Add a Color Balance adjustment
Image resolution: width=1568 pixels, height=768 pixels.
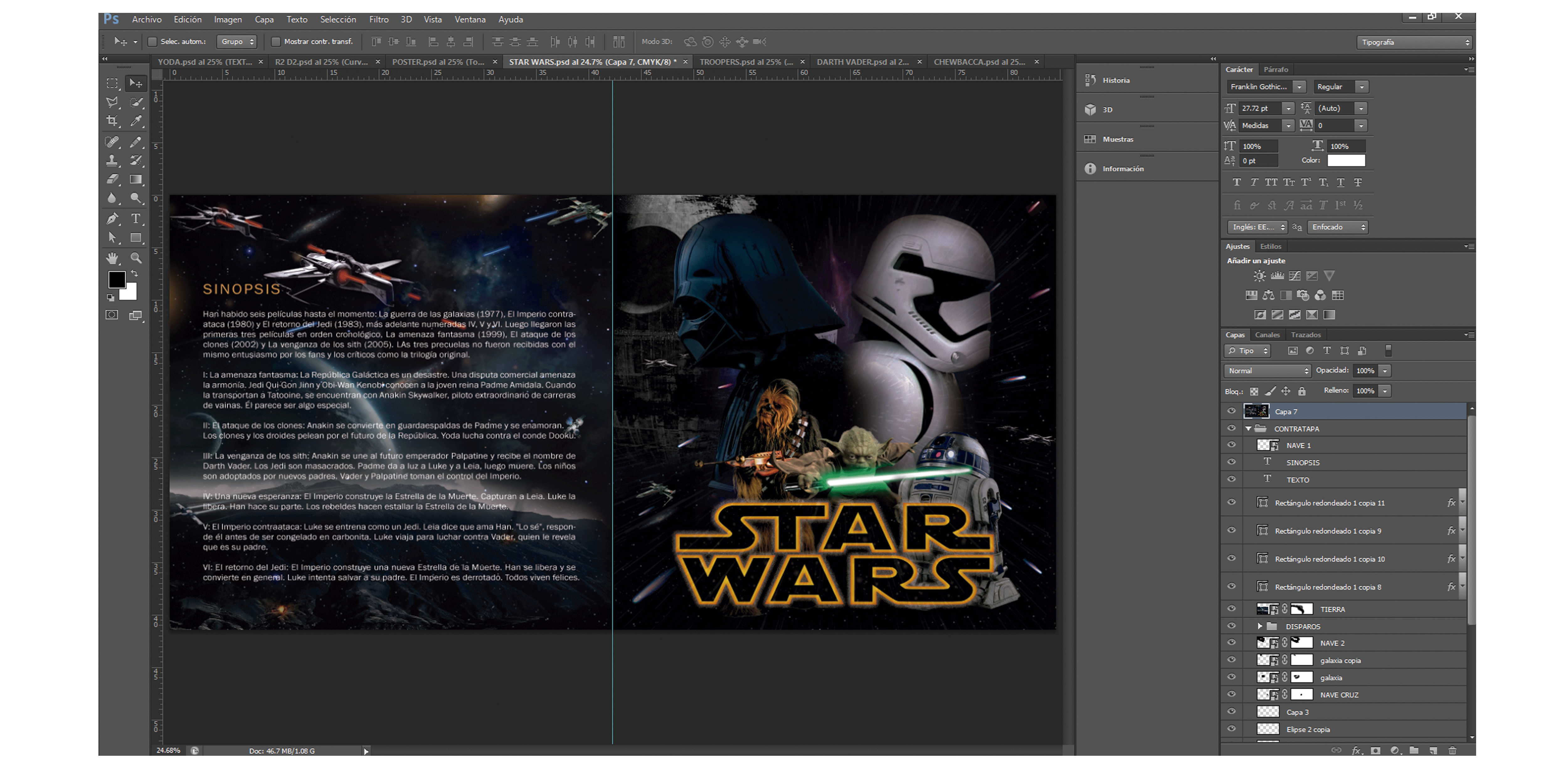pyautogui.click(x=1269, y=296)
